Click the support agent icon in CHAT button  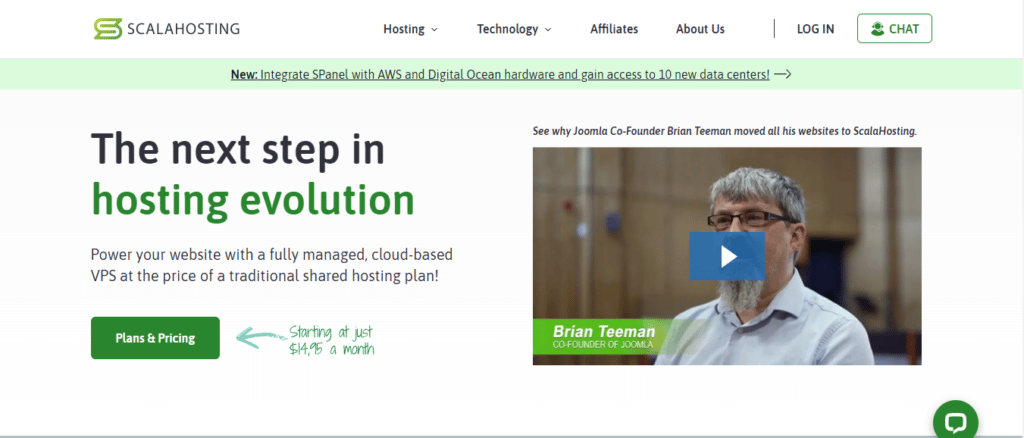877,29
